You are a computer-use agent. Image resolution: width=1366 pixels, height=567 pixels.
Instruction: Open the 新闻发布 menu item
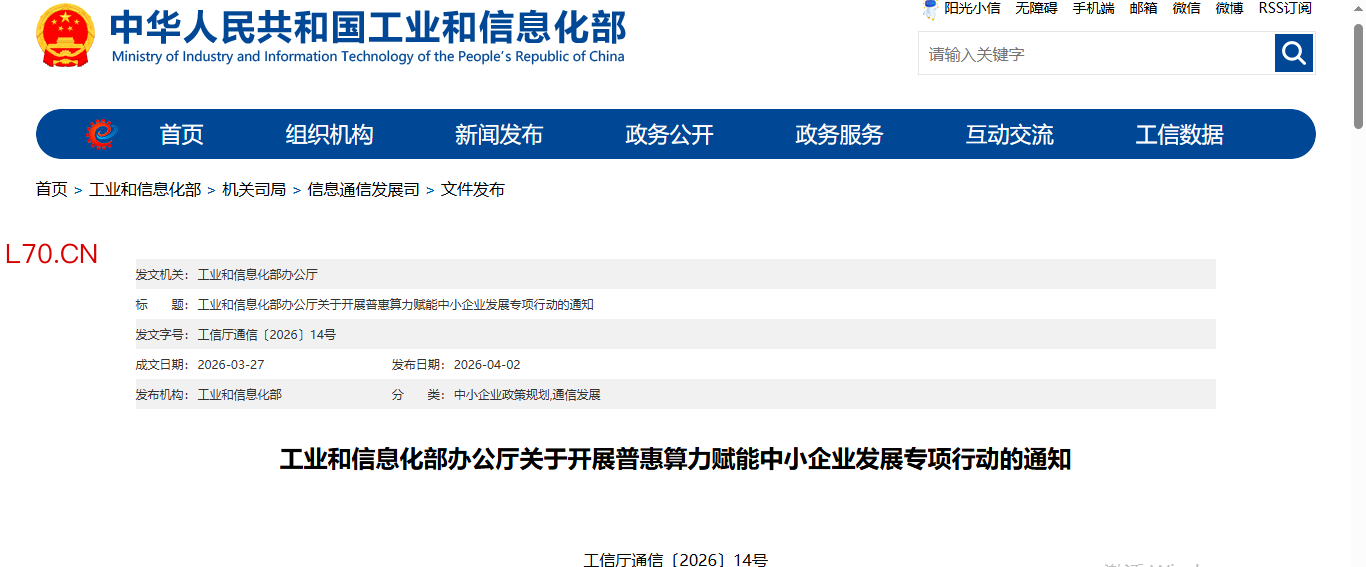[499, 134]
